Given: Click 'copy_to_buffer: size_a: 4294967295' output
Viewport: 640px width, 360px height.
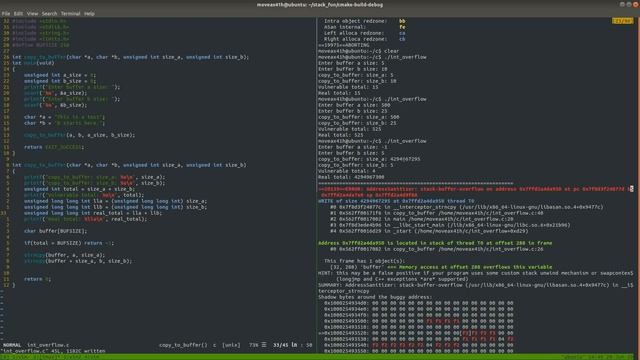Looking at the screenshot, I should click(x=369, y=159).
